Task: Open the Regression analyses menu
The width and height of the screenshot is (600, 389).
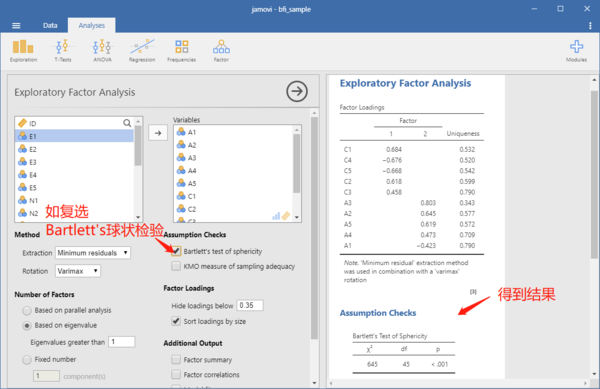Action: [x=142, y=51]
